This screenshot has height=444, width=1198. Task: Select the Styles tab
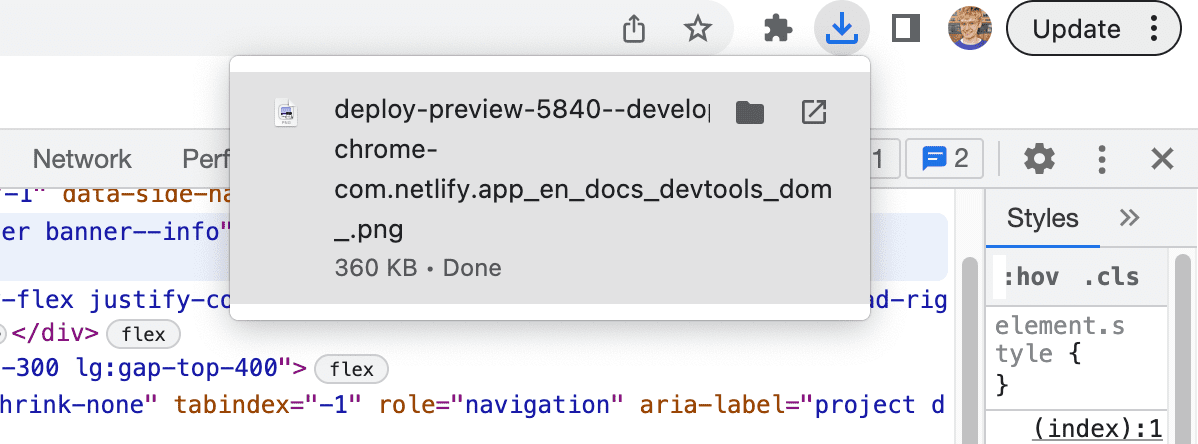pyautogui.click(x=1042, y=218)
